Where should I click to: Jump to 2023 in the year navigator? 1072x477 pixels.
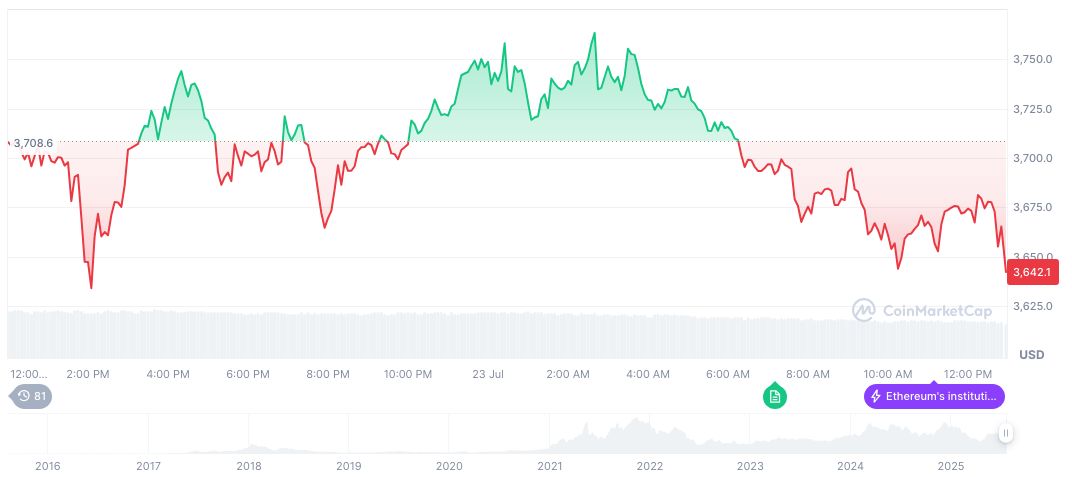tap(750, 466)
